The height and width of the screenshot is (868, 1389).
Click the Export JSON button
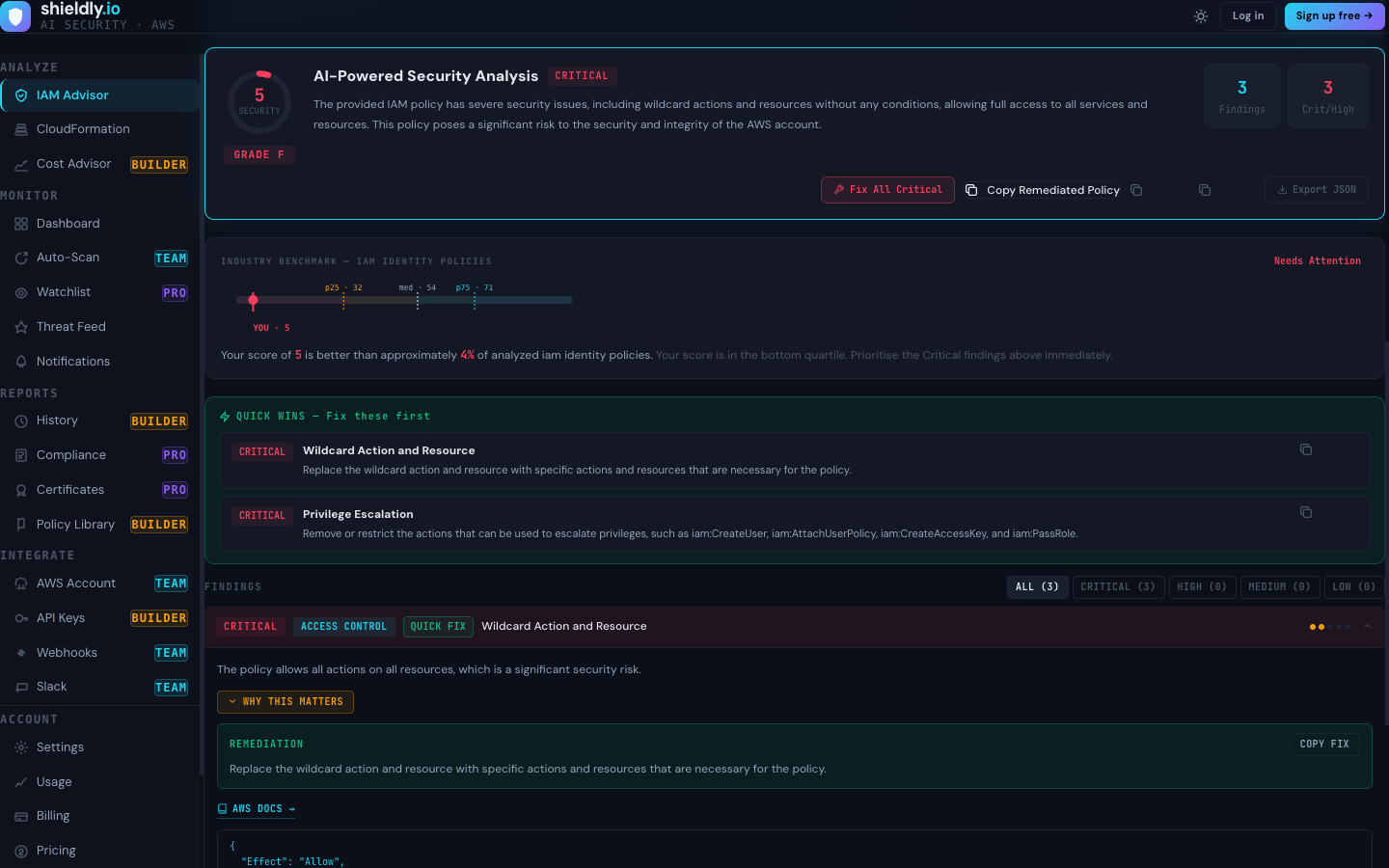click(x=1317, y=190)
